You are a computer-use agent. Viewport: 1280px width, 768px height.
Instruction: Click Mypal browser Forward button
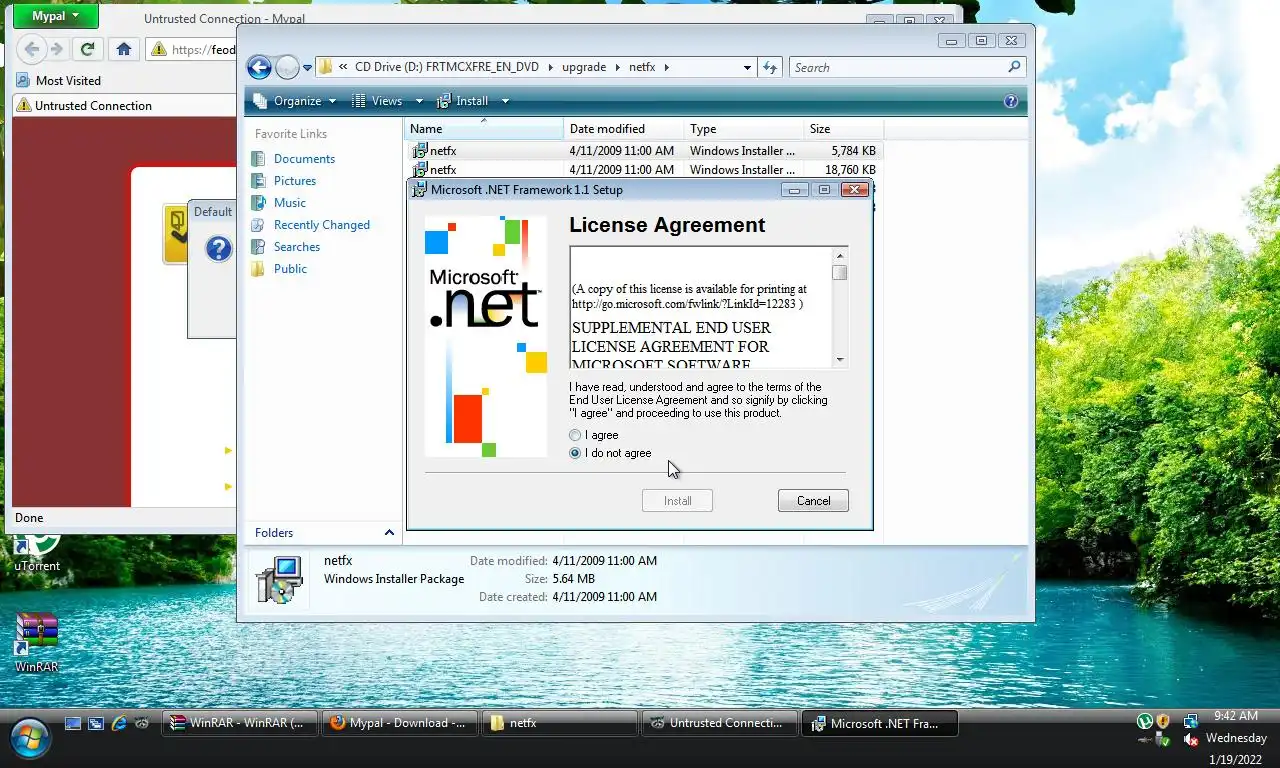tap(57, 48)
